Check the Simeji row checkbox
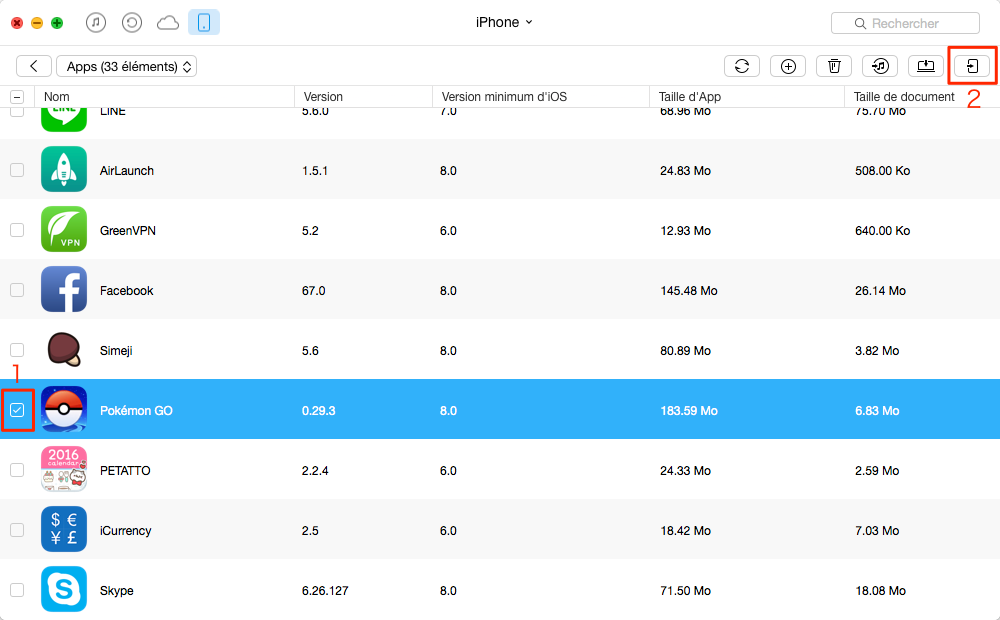1000x620 pixels. [x=17, y=350]
